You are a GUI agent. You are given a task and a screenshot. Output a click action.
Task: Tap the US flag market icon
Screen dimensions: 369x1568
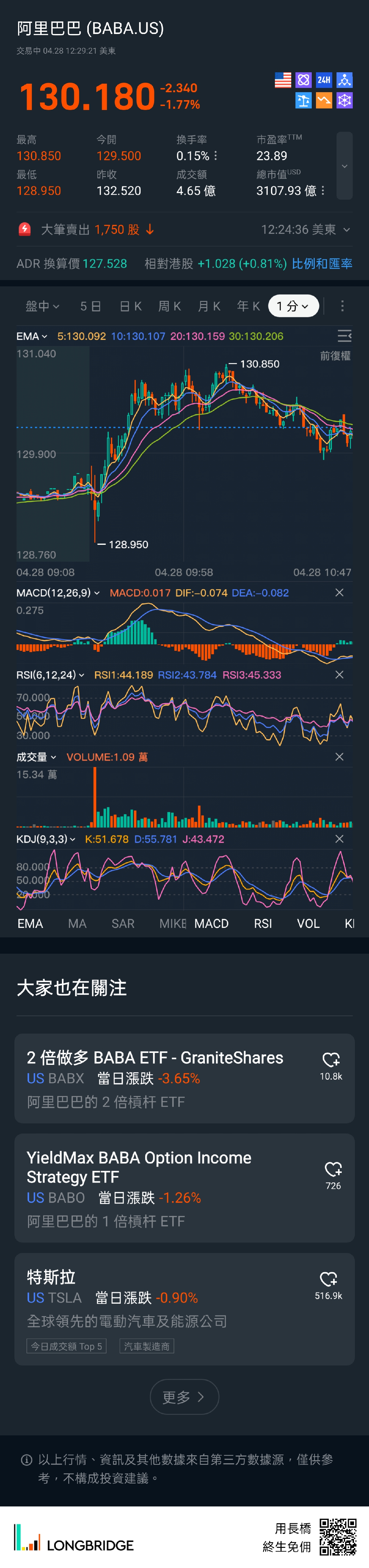283,80
